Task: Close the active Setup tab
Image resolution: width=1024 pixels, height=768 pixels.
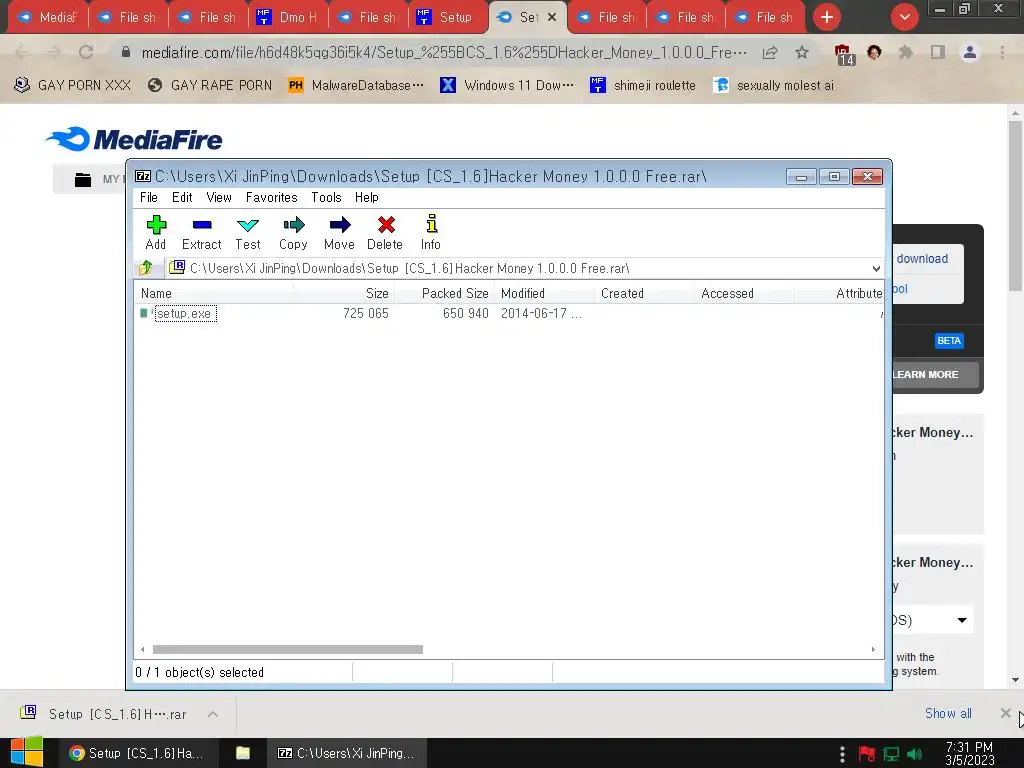Action: tap(552, 17)
